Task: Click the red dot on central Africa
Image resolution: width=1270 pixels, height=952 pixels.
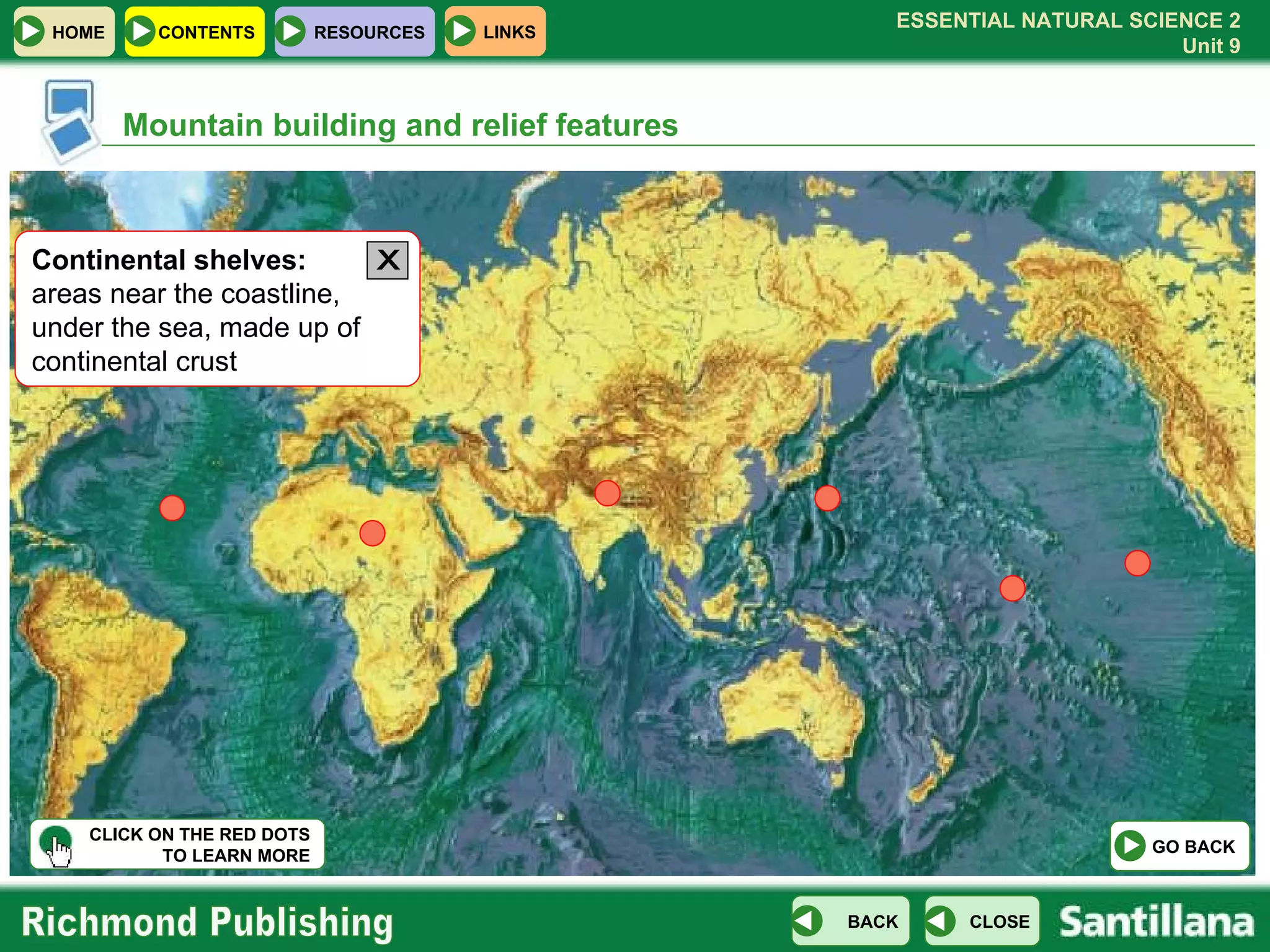Action: (x=372, y=533)
